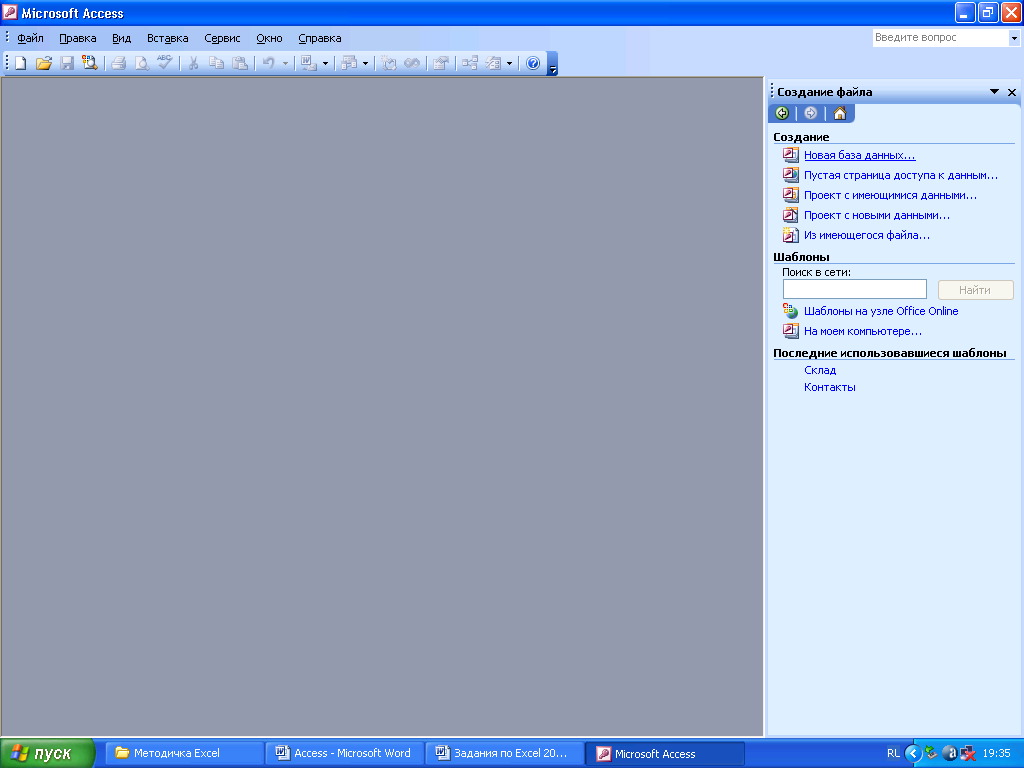Open the Вставка menu
Image resolution: width=1024 pixels, height=768 pixels.
coord(167,38)
